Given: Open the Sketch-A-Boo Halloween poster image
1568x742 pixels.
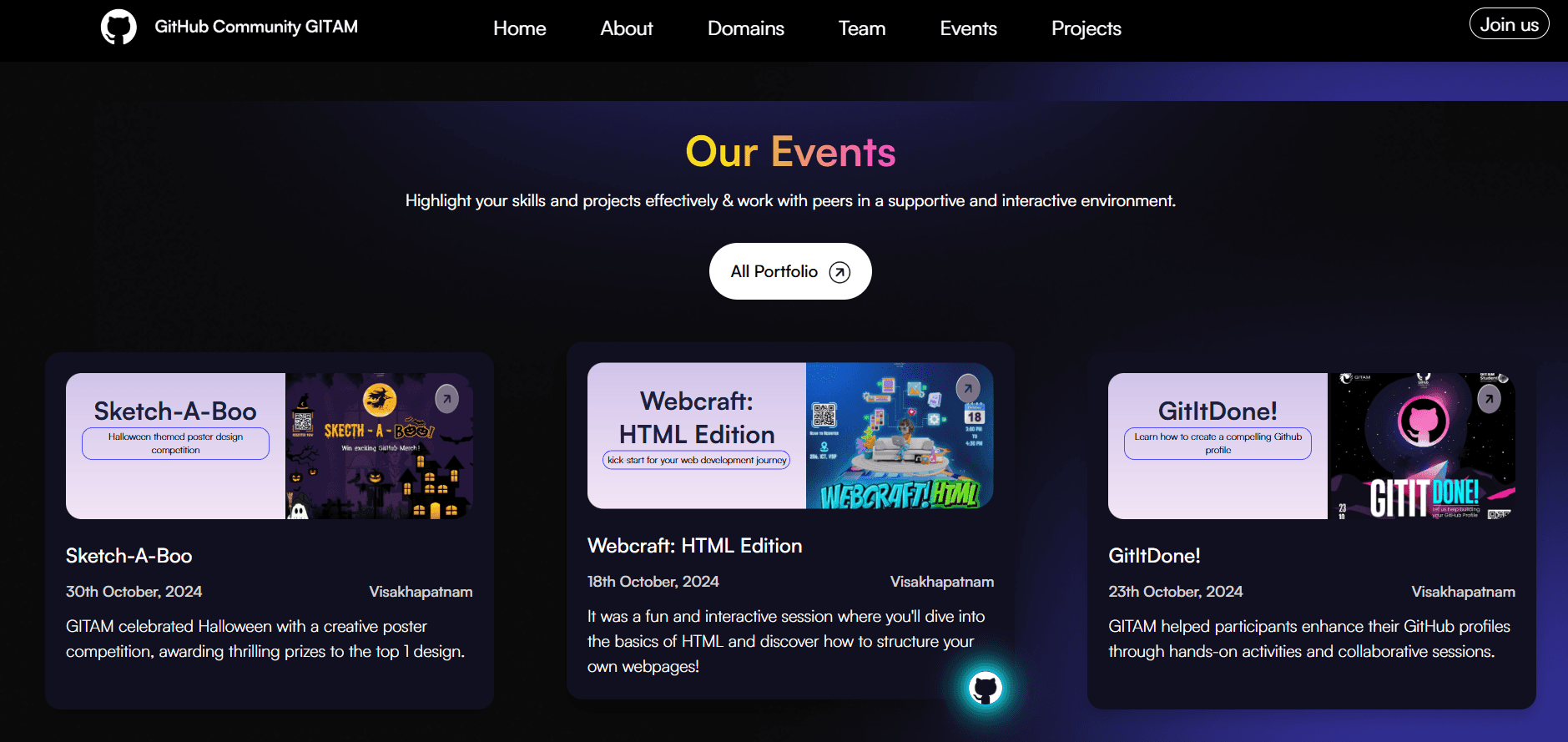Looking at the screenshot, I should click(380, 446).
